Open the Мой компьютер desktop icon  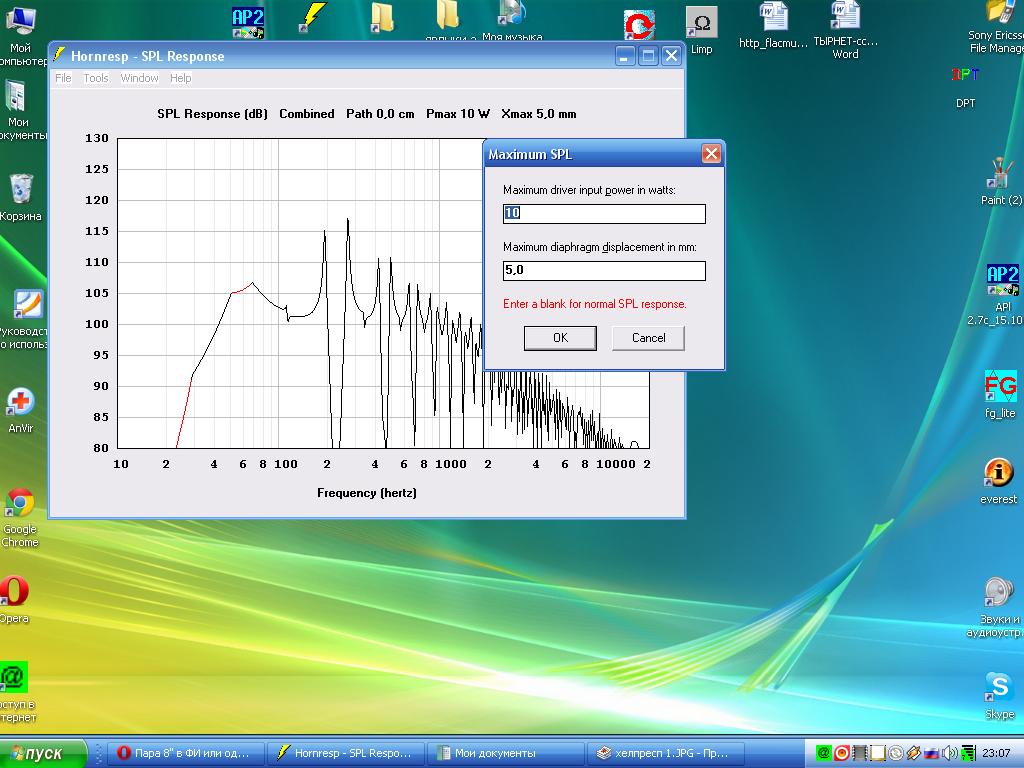click(x=21, y=36)
